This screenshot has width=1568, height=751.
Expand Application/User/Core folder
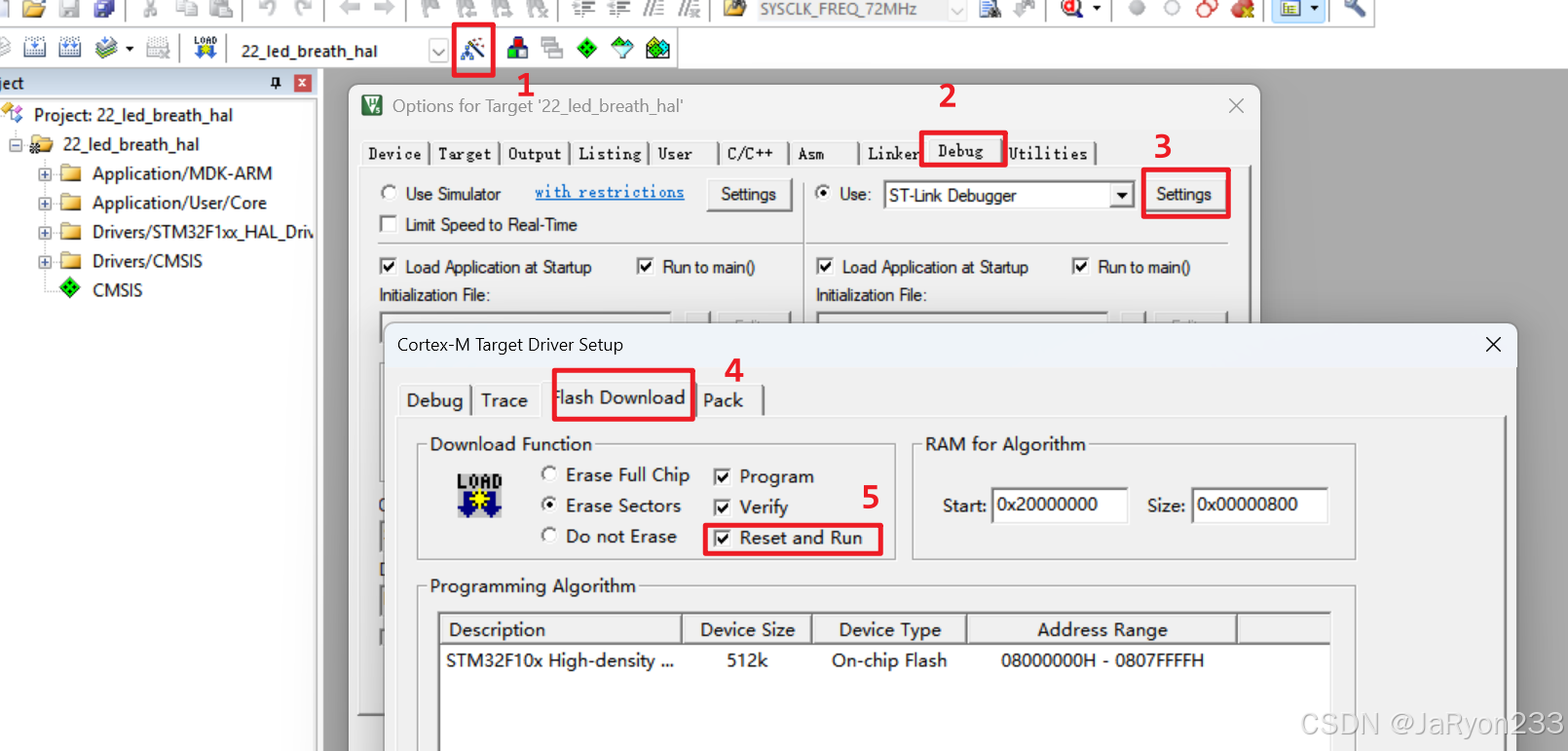click(x=45, y=204)
